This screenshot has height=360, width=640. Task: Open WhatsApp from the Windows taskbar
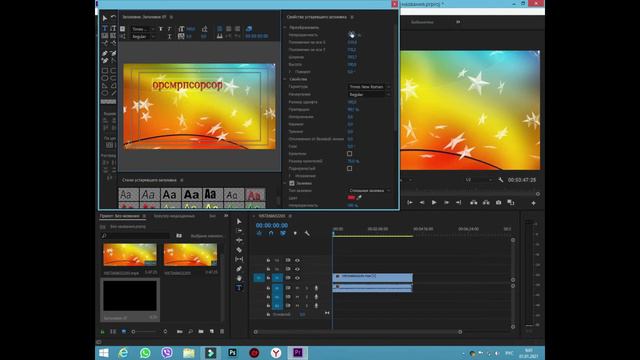coord(145,353)
